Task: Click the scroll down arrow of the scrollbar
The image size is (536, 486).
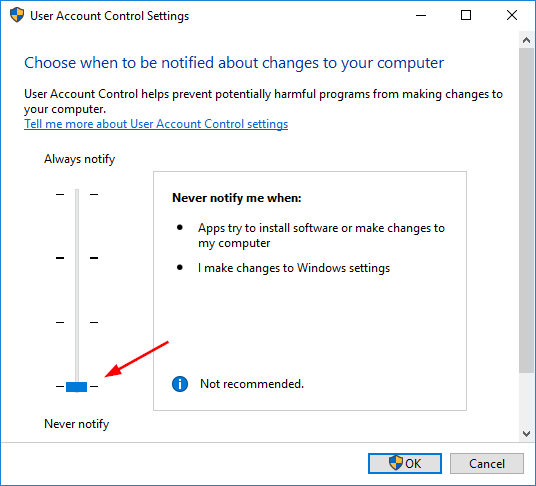Action: click(526, 433)
